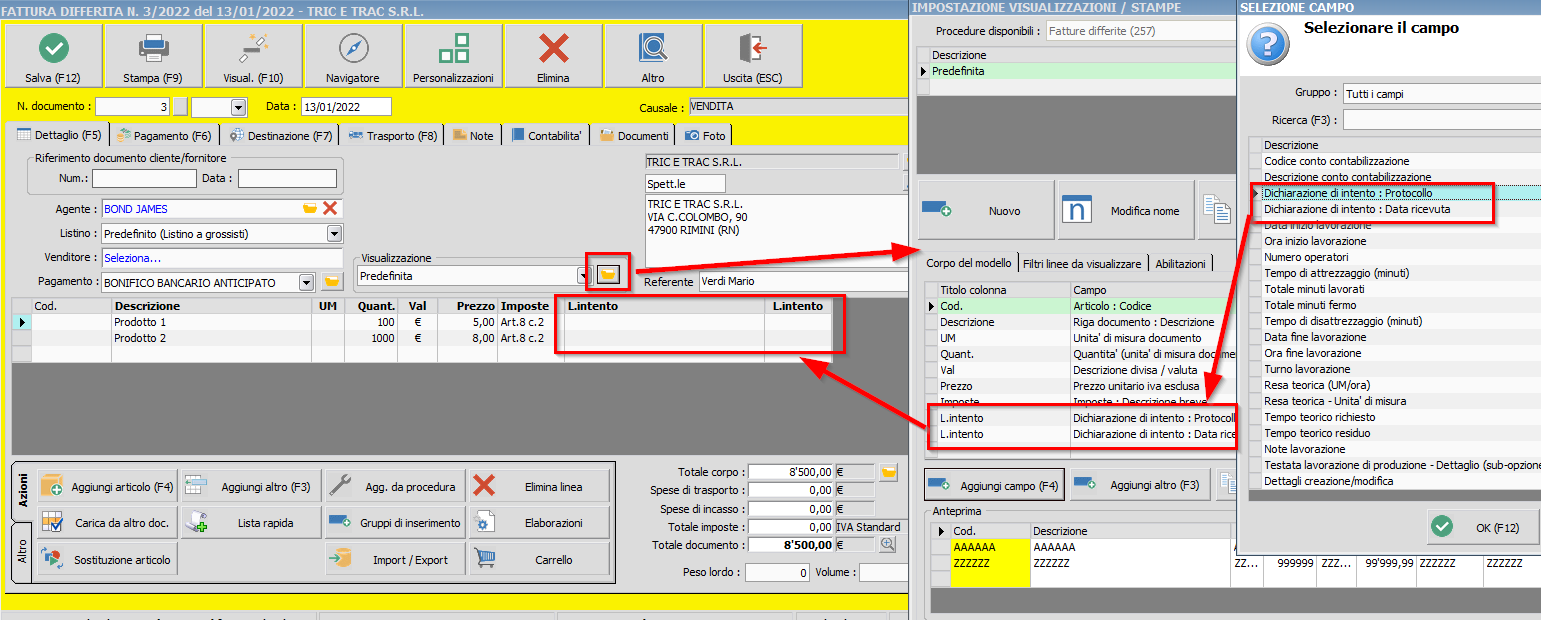Clear the Agente field with red X
1541x620 pixels.
(330, 209)
